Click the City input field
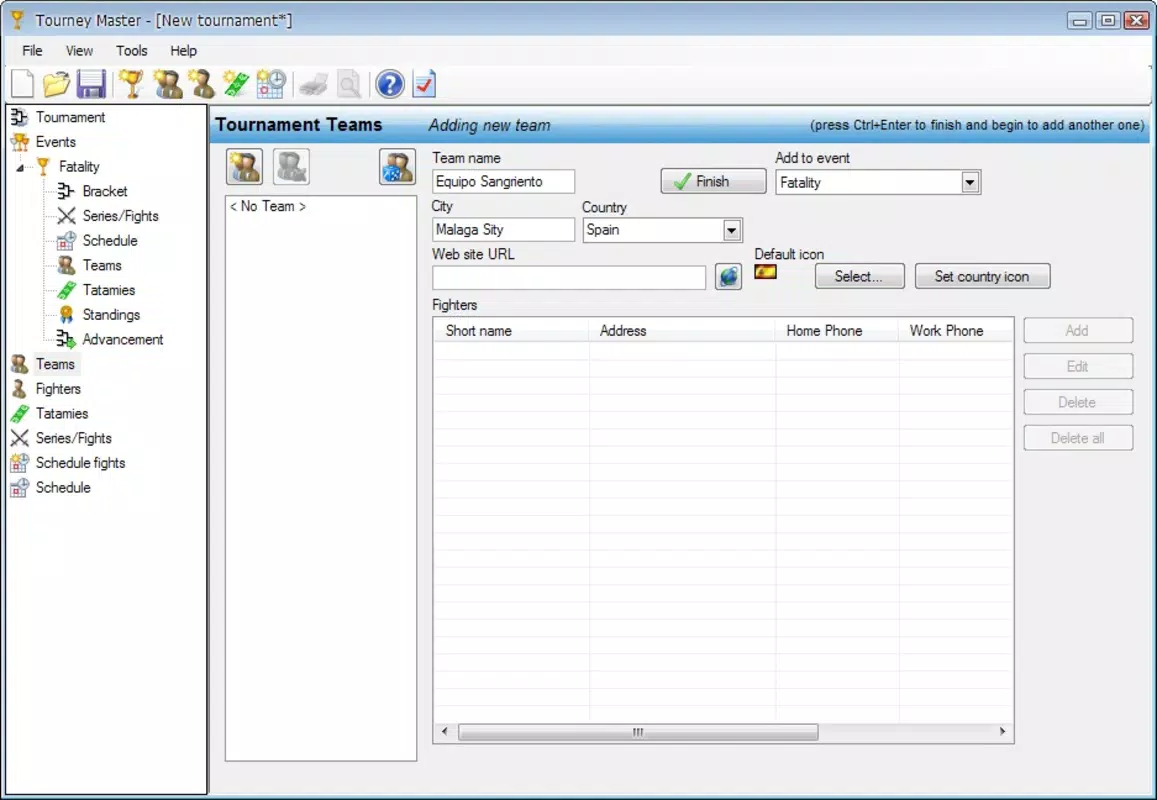This screenshot has height=800, width=1157. click(x=503, y=230)
